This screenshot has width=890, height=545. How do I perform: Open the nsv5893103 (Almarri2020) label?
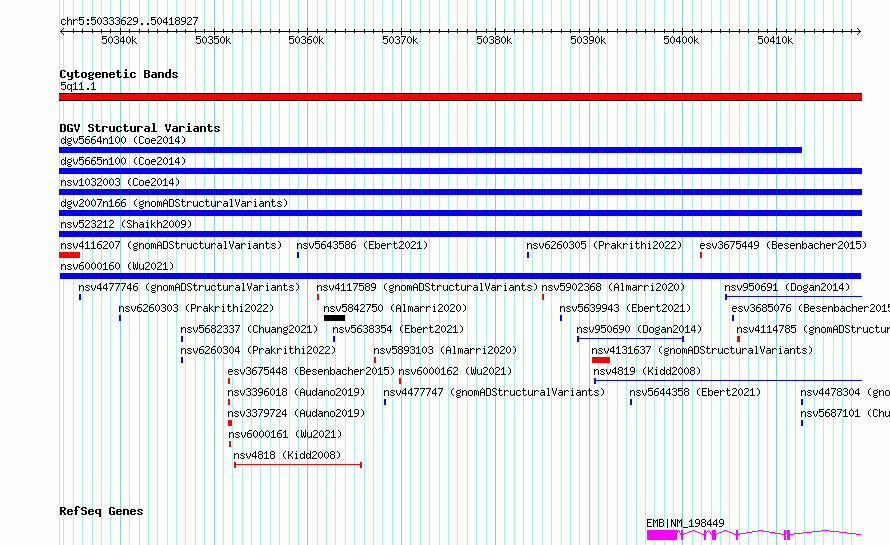(x=445, y=350)
